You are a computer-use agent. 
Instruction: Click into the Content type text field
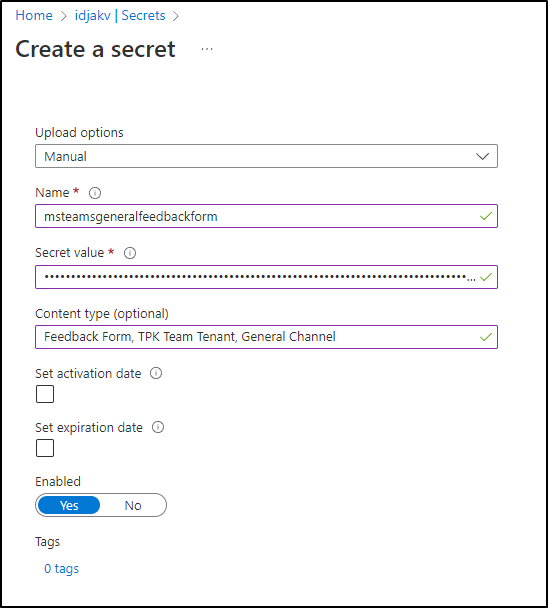(x=266, y=337)
